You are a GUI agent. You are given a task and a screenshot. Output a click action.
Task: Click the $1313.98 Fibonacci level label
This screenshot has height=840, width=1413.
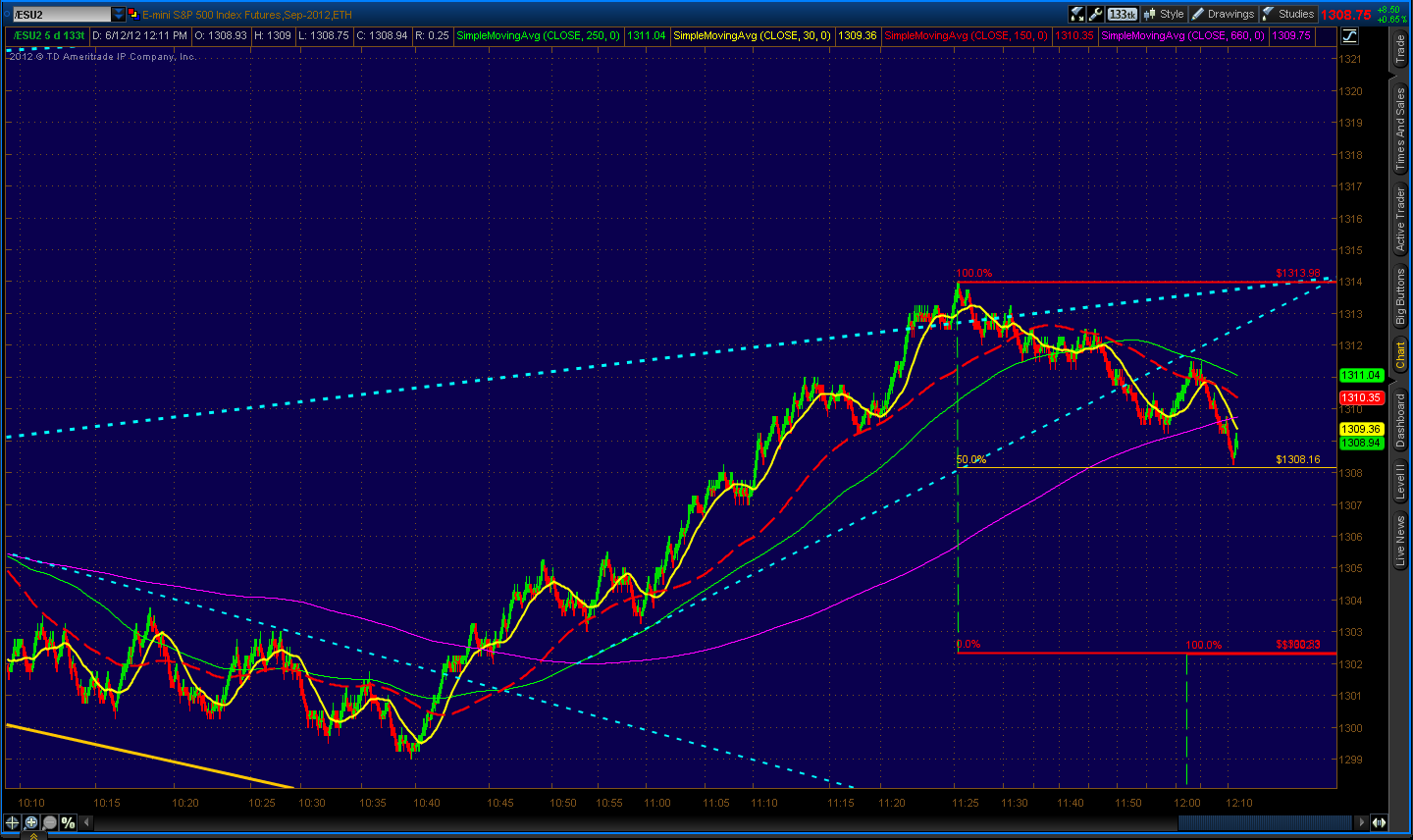(x=1298, y=273)
